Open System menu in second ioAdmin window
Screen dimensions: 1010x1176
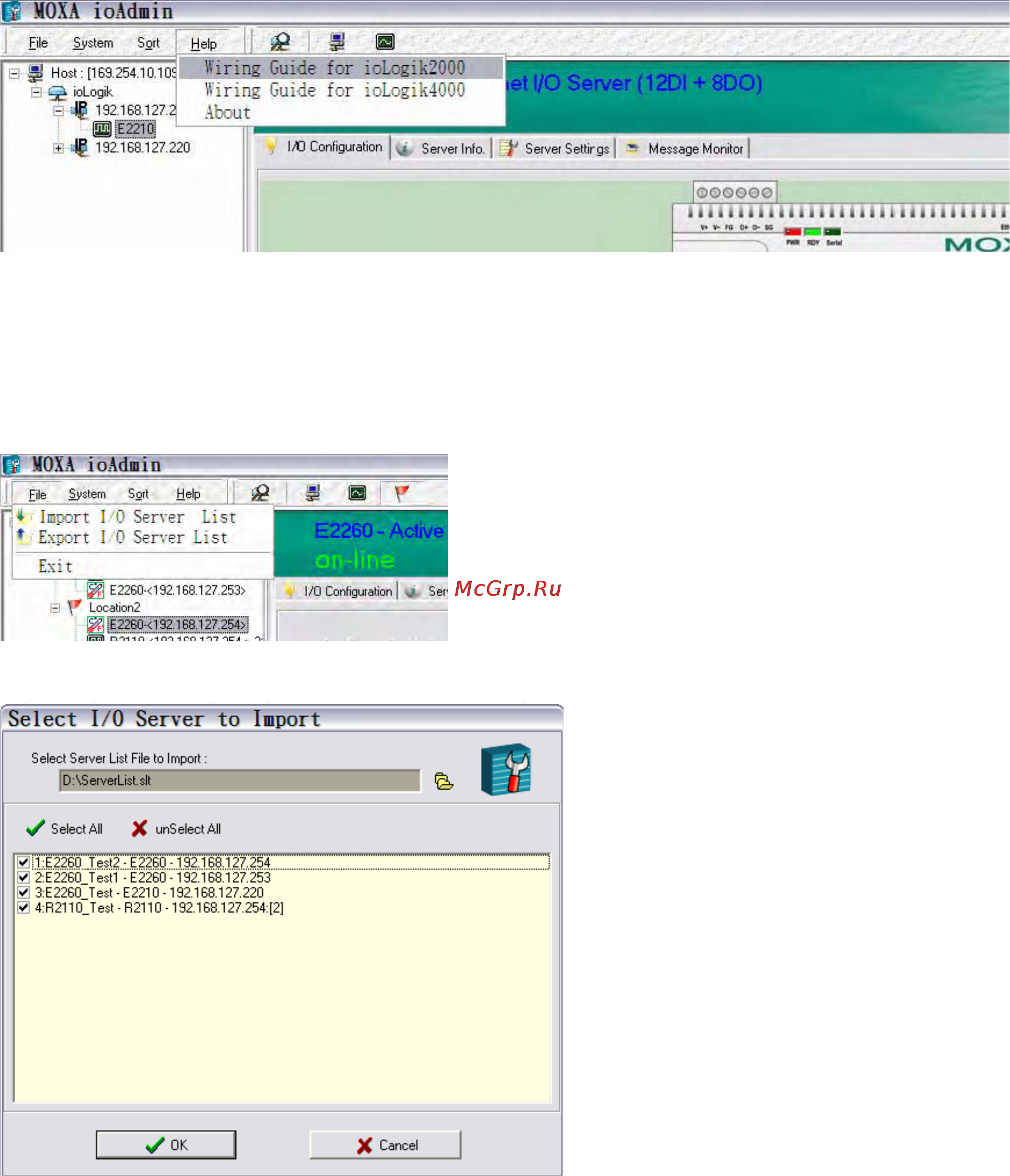(87, 494)
